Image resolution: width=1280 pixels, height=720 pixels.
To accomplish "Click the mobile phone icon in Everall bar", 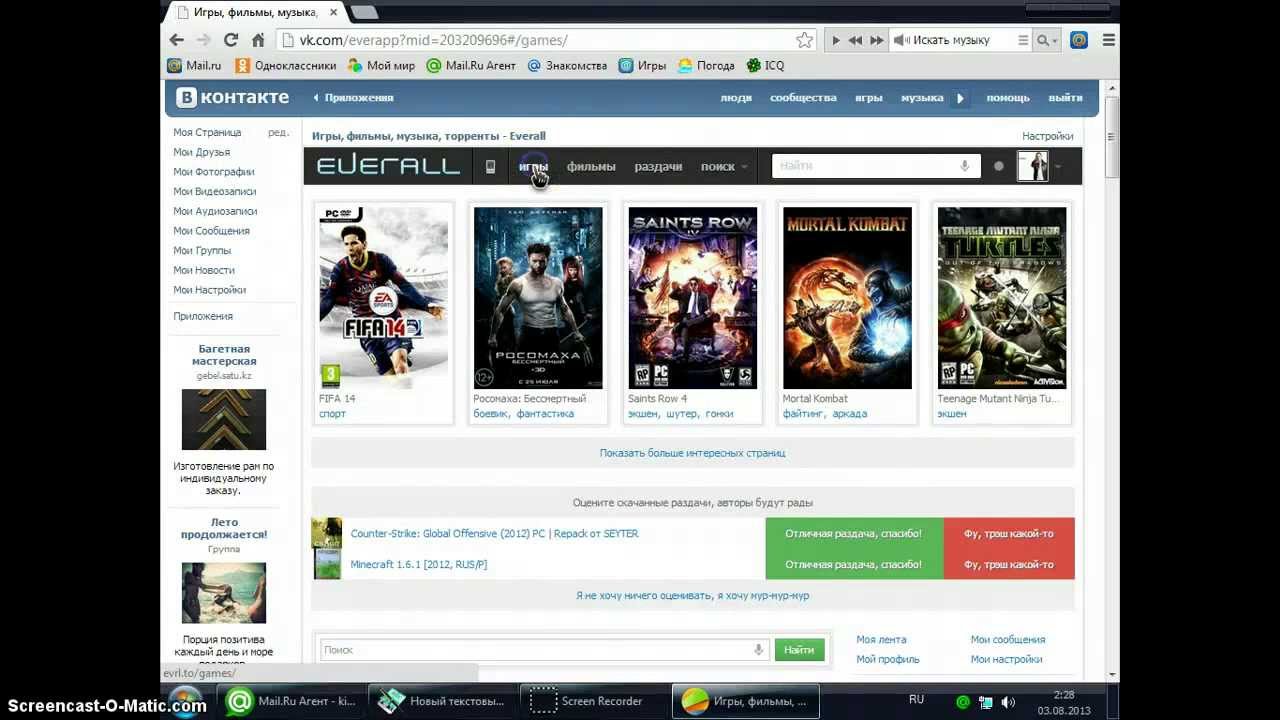I will [490, 167].
